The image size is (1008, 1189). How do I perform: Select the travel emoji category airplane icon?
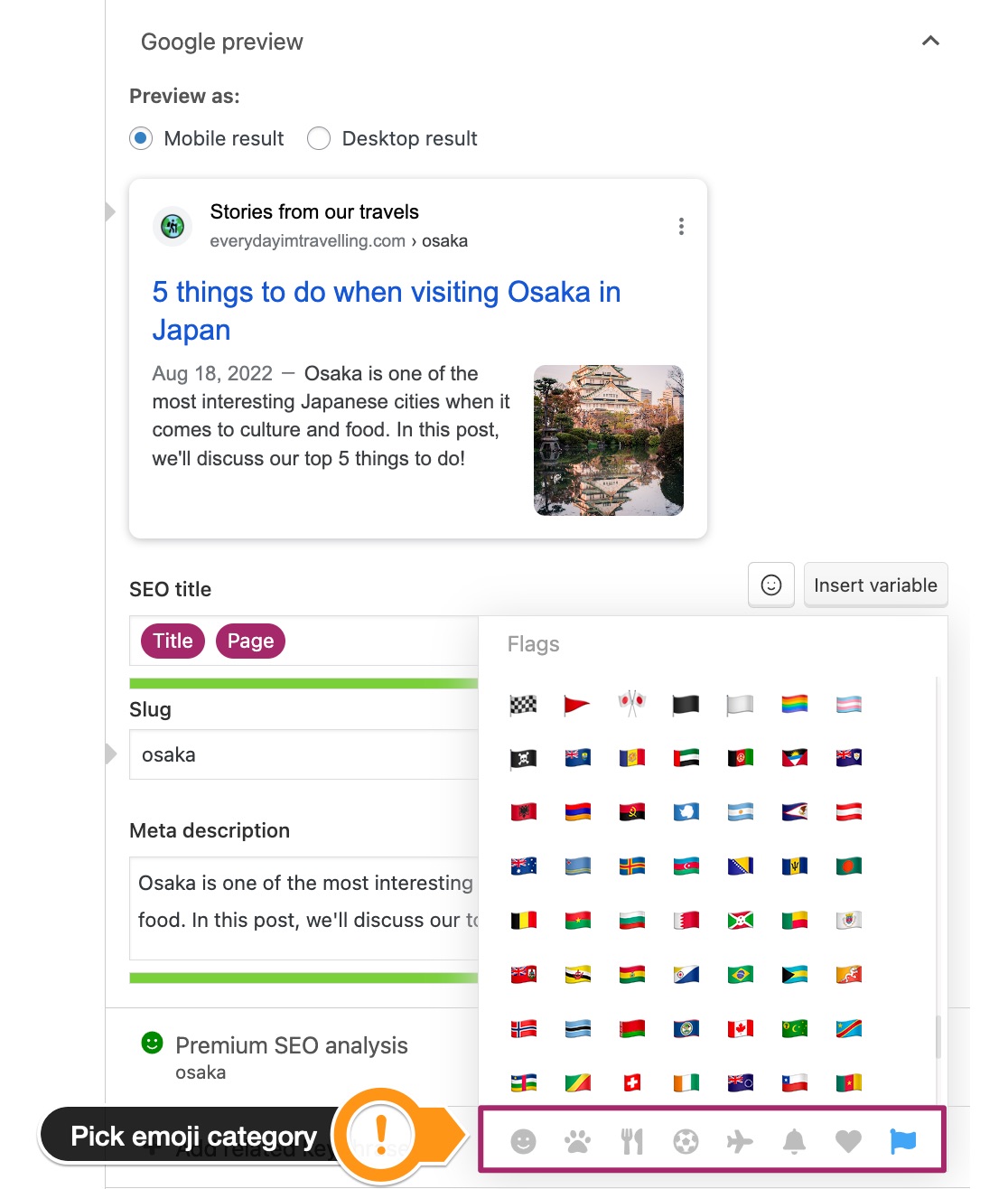coord(741,1140)
